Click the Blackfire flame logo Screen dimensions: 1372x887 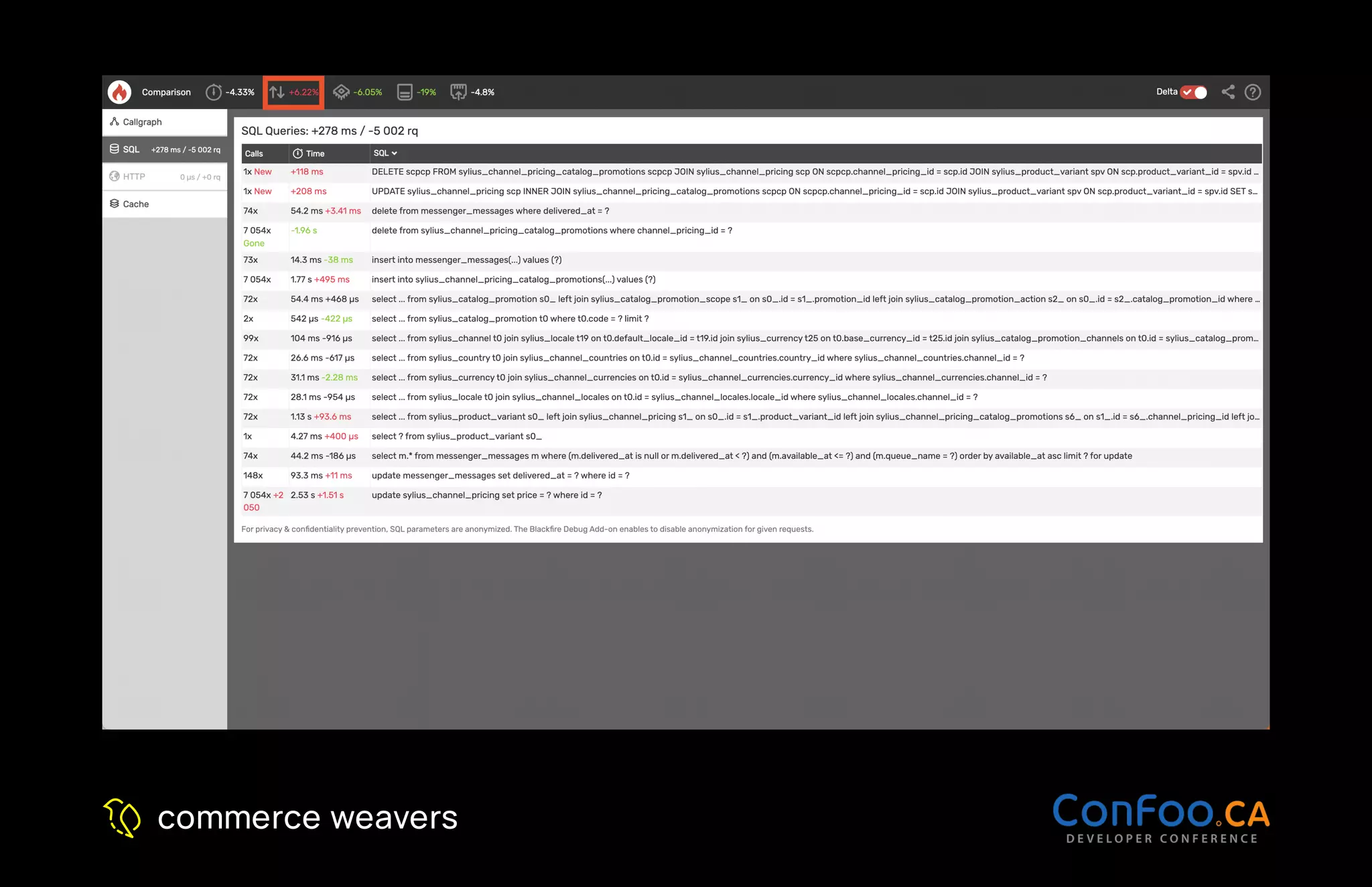120,92
